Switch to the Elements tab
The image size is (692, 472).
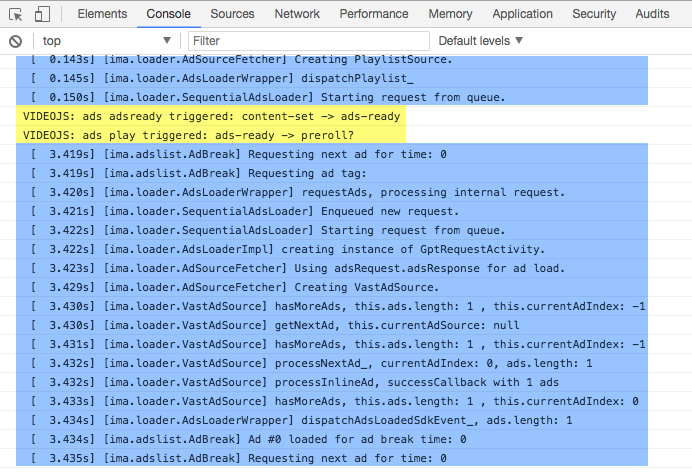(x=102, y=14)
